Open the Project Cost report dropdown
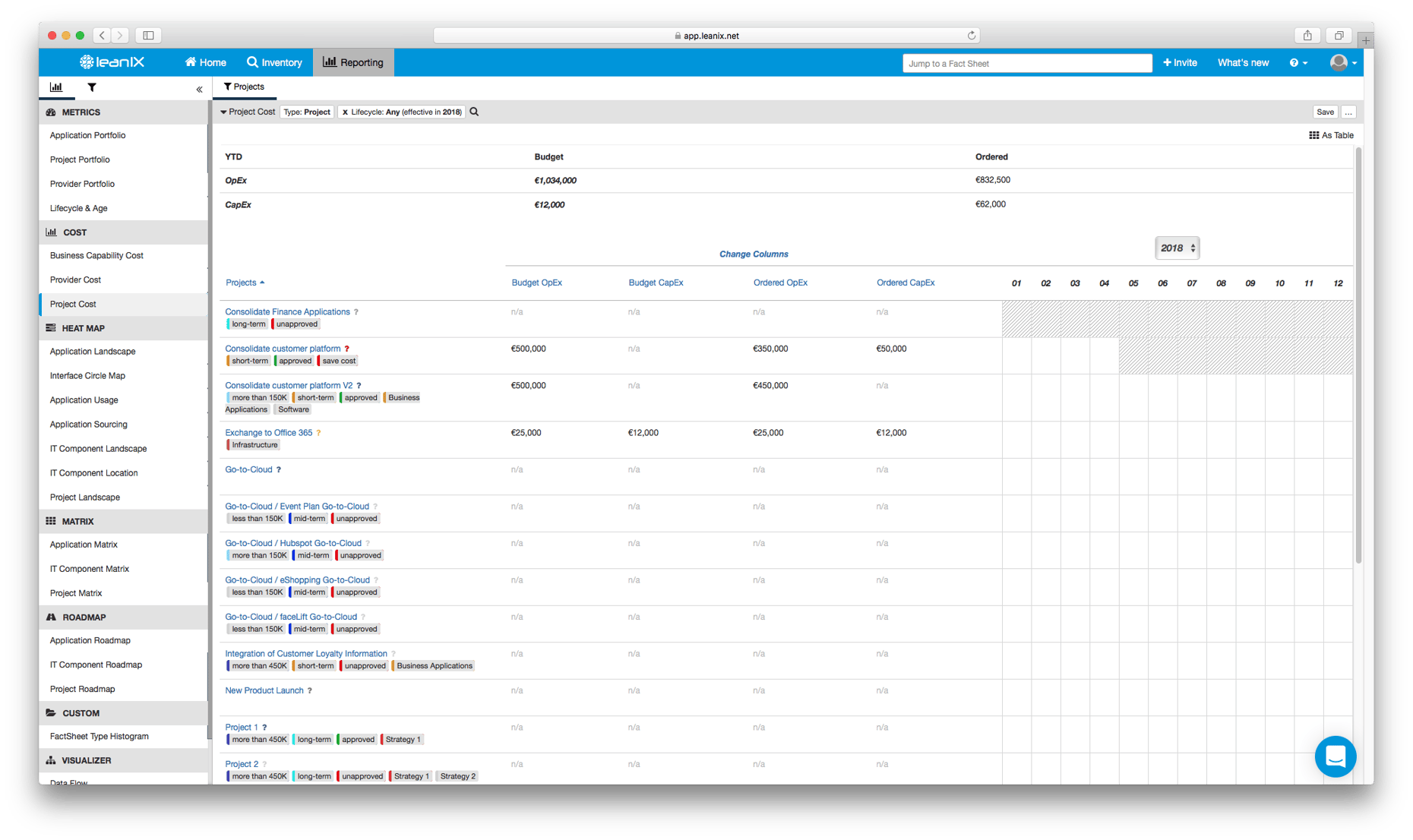 click(x=247, y=112)
